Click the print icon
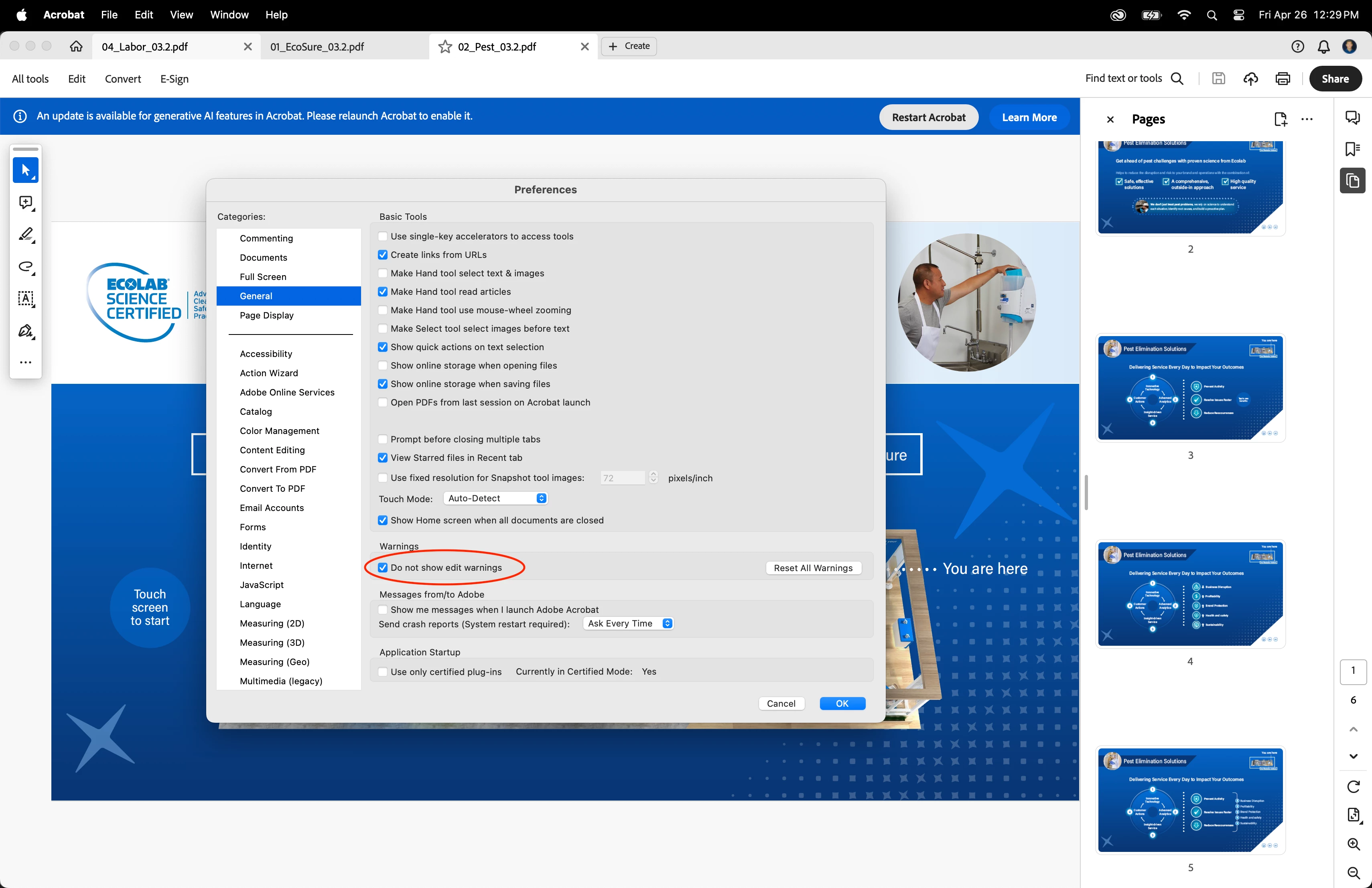 (1282, 79)
